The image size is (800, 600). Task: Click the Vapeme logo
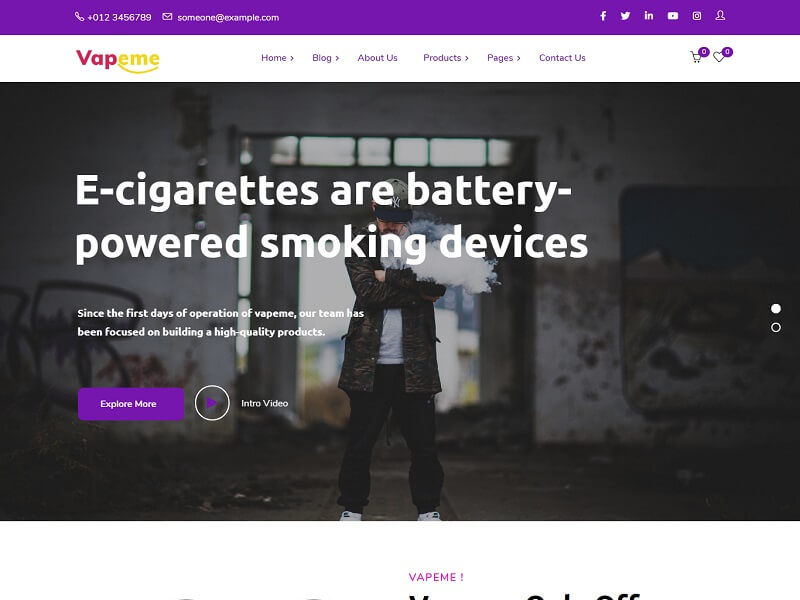(x=118, y=61)
